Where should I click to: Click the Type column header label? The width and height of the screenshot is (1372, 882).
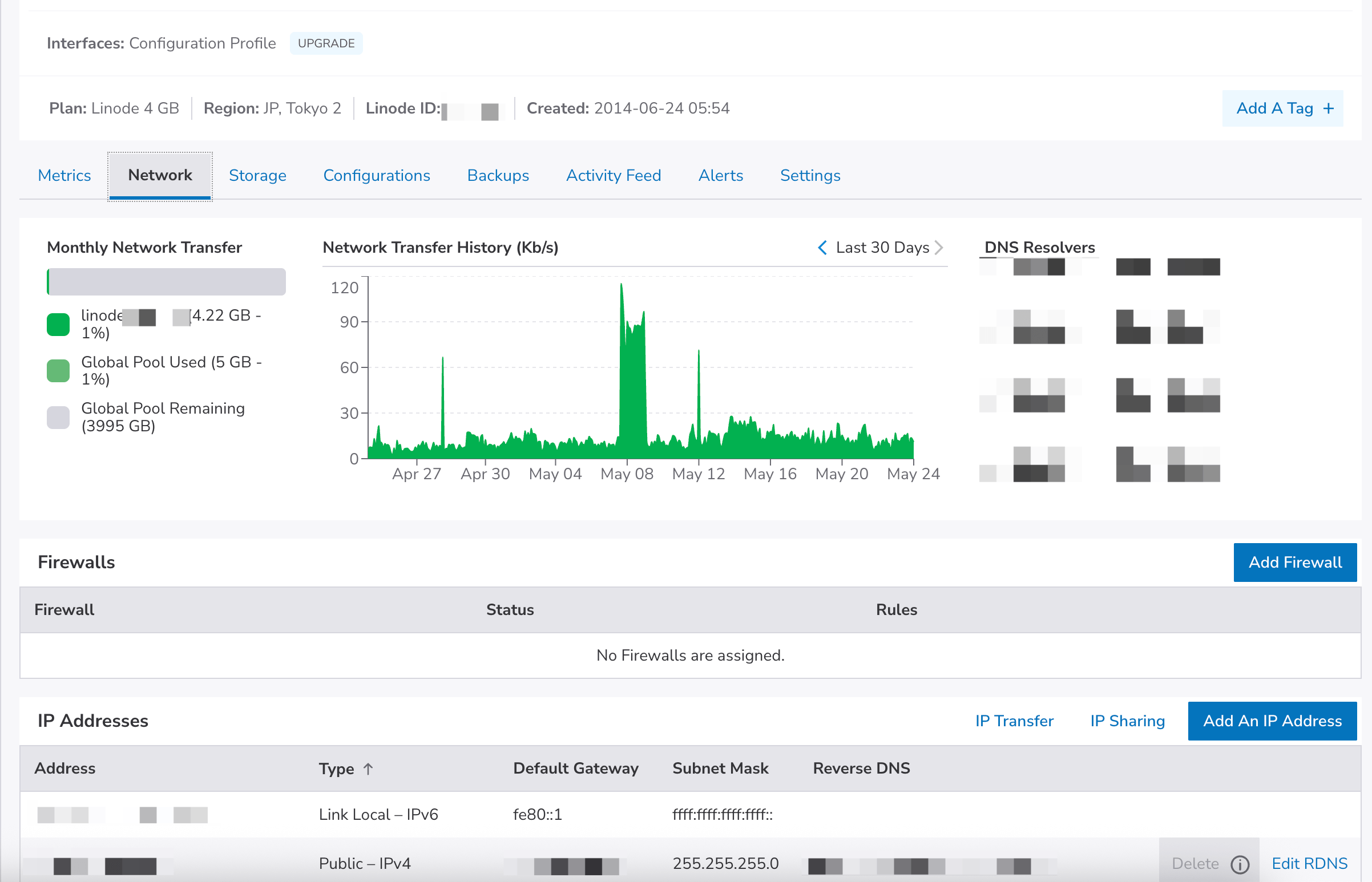[336, 768]
